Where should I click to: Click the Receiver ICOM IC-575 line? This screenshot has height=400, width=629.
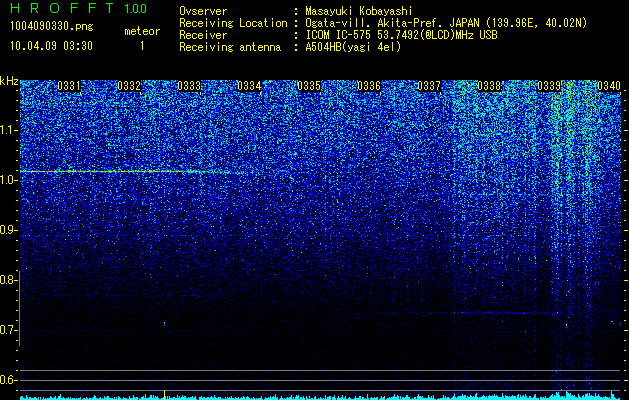(x=401, y=35)
